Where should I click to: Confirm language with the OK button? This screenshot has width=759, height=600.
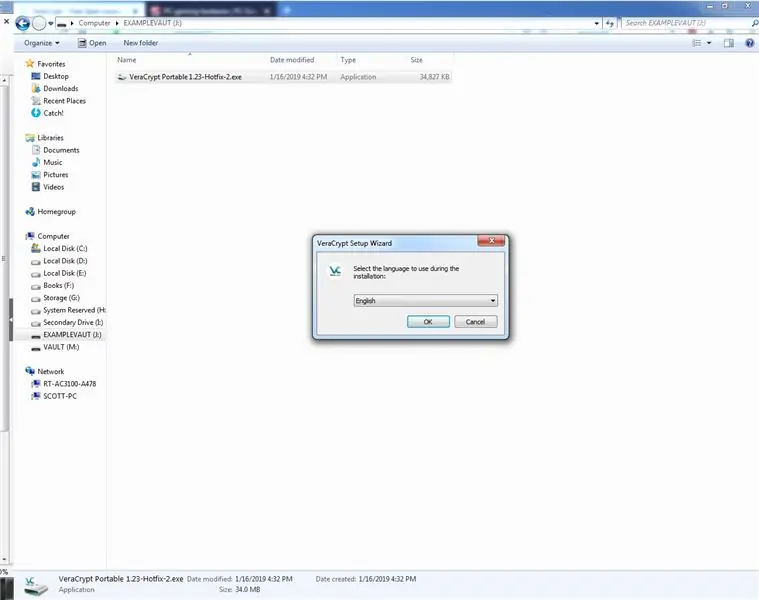pyautogui.click(x=428, y=322)
